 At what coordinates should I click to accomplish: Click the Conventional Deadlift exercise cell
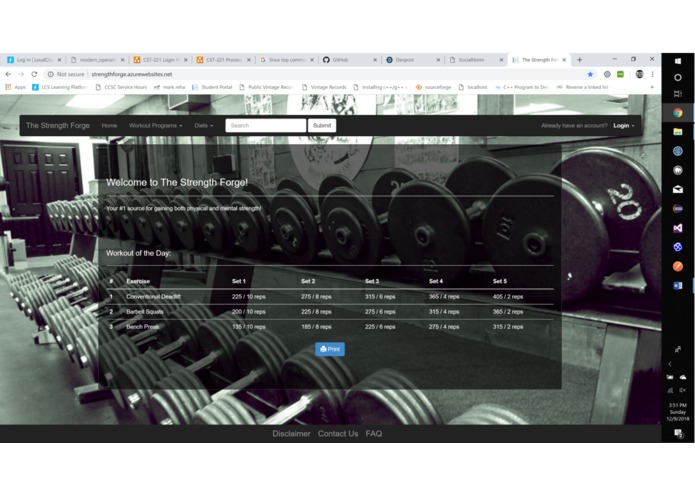click(x=153, y=296)
